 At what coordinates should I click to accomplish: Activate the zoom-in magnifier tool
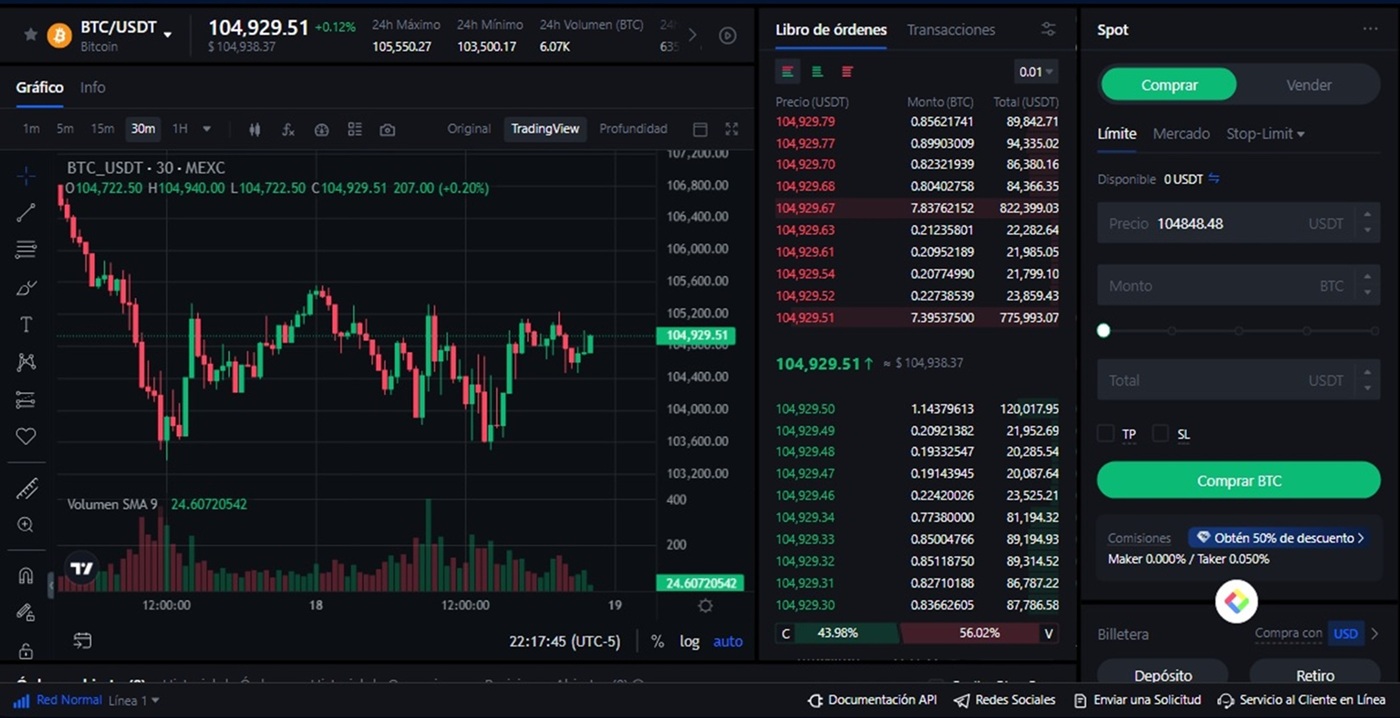[x=26, y=525]
